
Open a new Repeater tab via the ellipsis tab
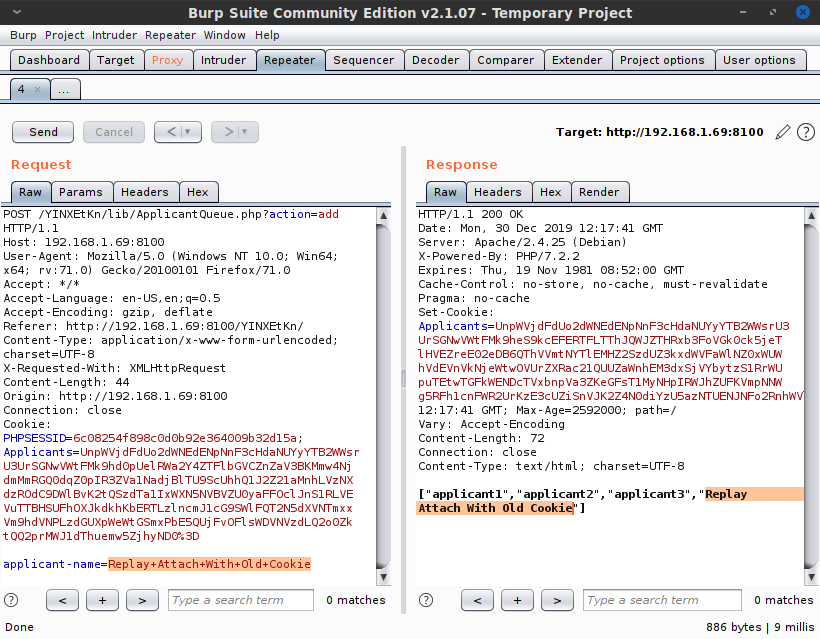[x=63, y=89]
